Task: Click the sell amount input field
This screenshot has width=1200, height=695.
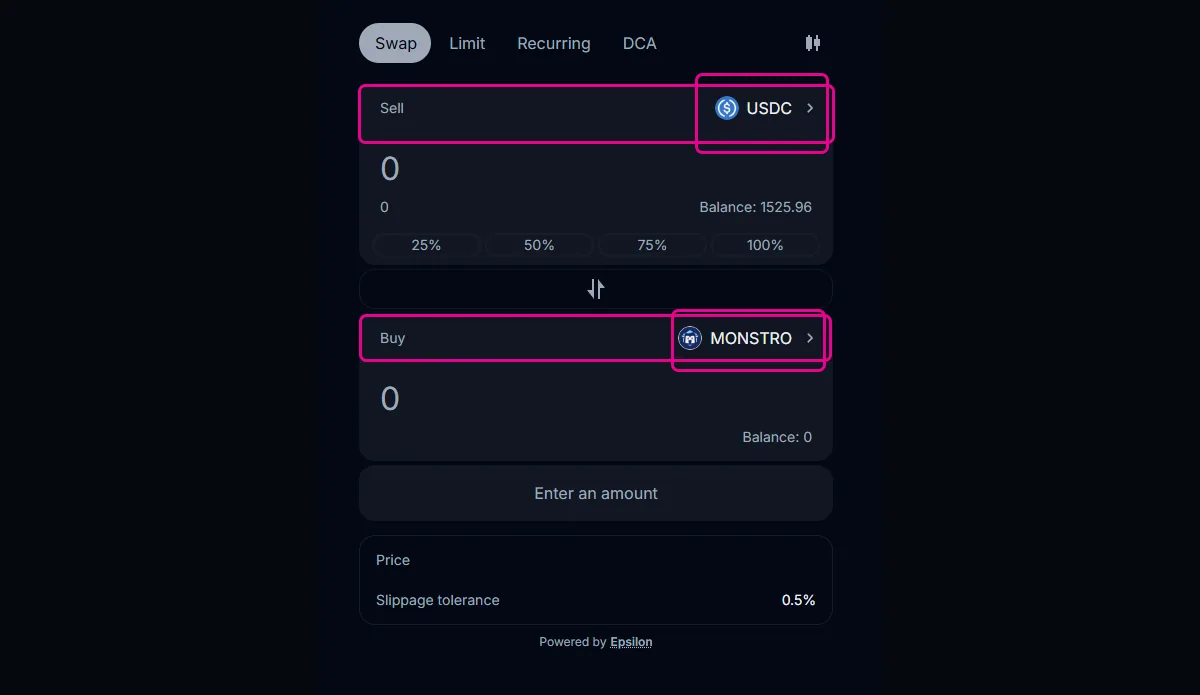Action: pos(596,168)
